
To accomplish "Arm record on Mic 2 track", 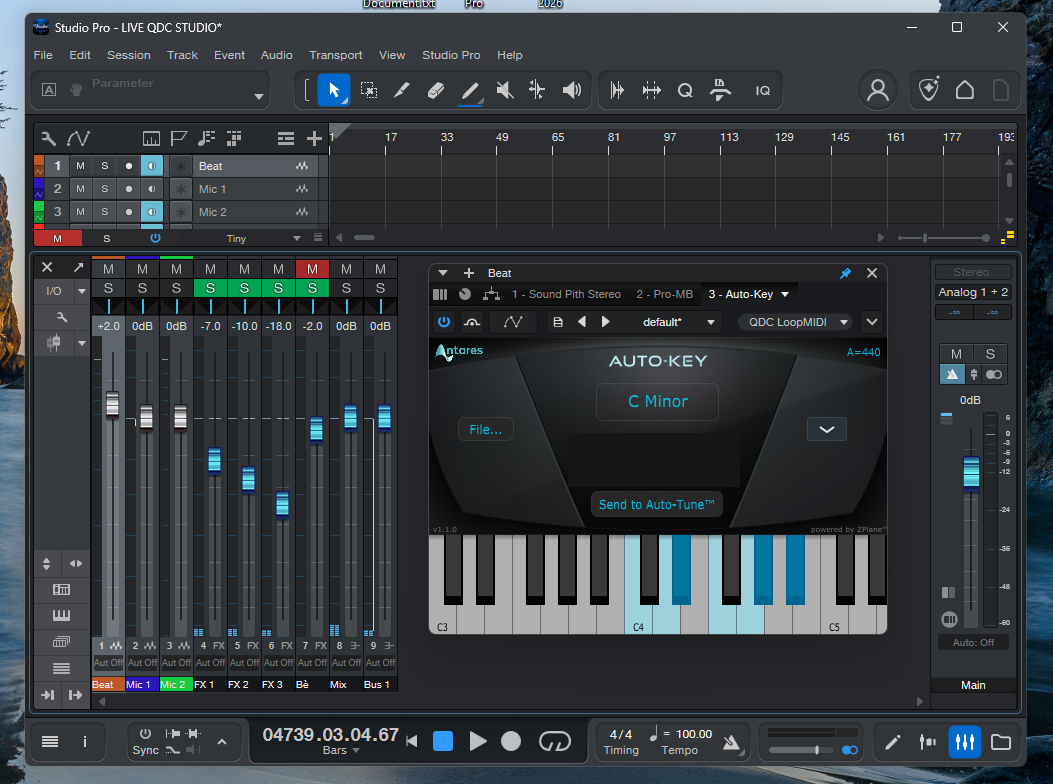I will [129, 212].
